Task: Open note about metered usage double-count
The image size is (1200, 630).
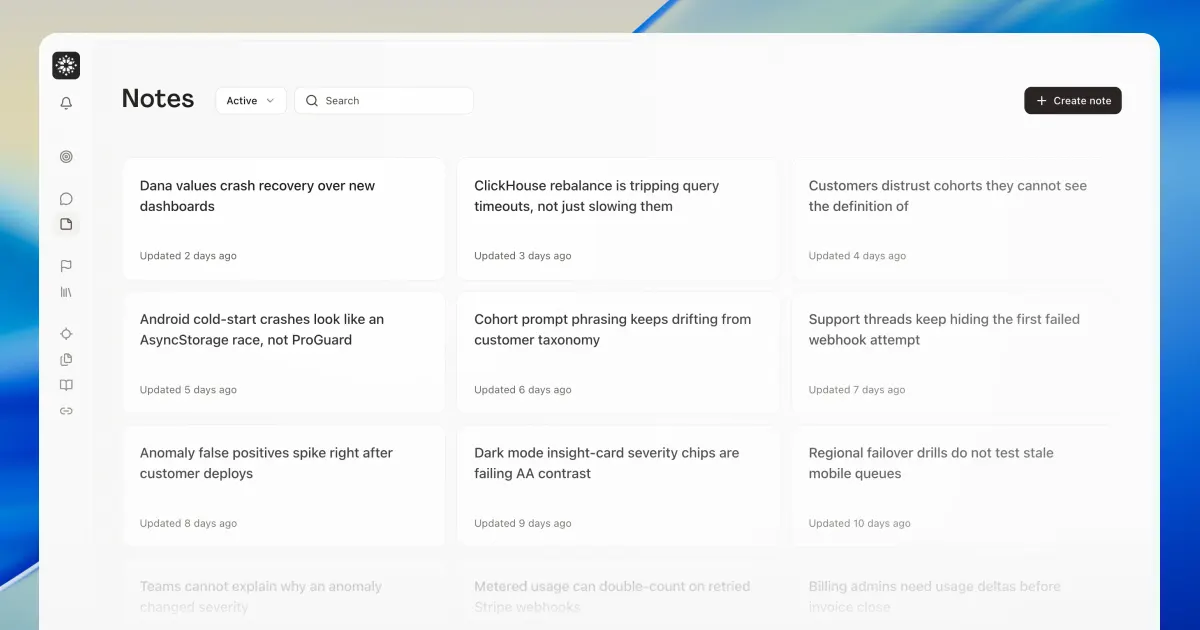Action: click(618, 596)
